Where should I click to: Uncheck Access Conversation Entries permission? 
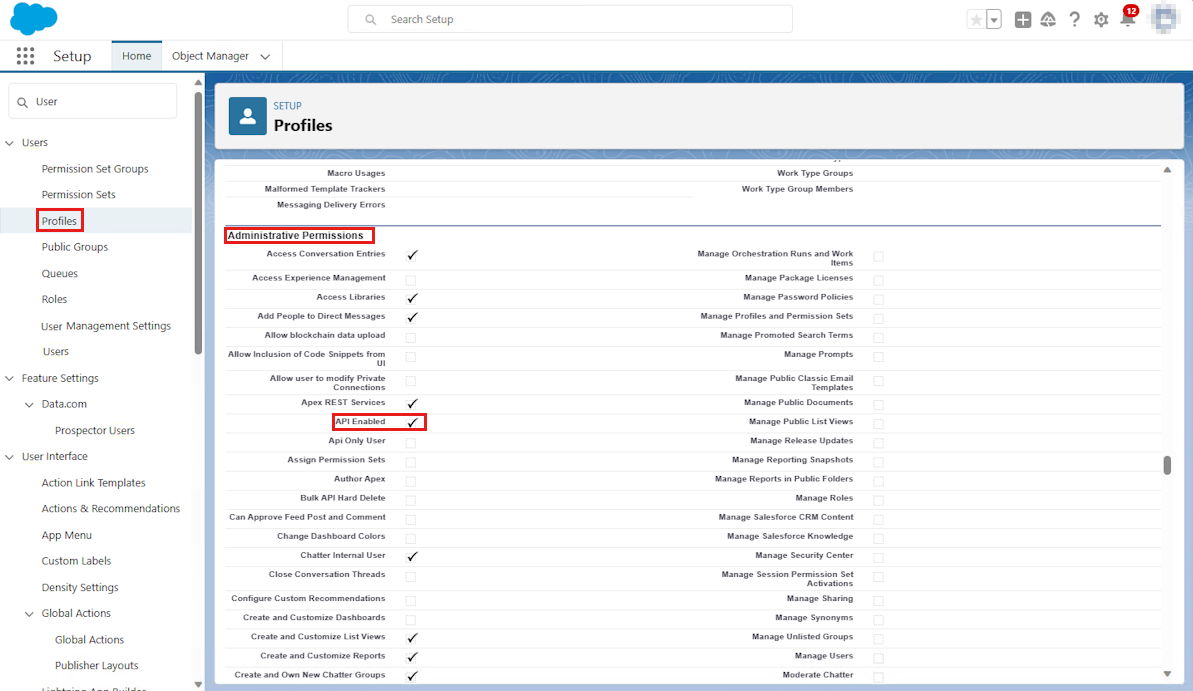coord(412,255)
